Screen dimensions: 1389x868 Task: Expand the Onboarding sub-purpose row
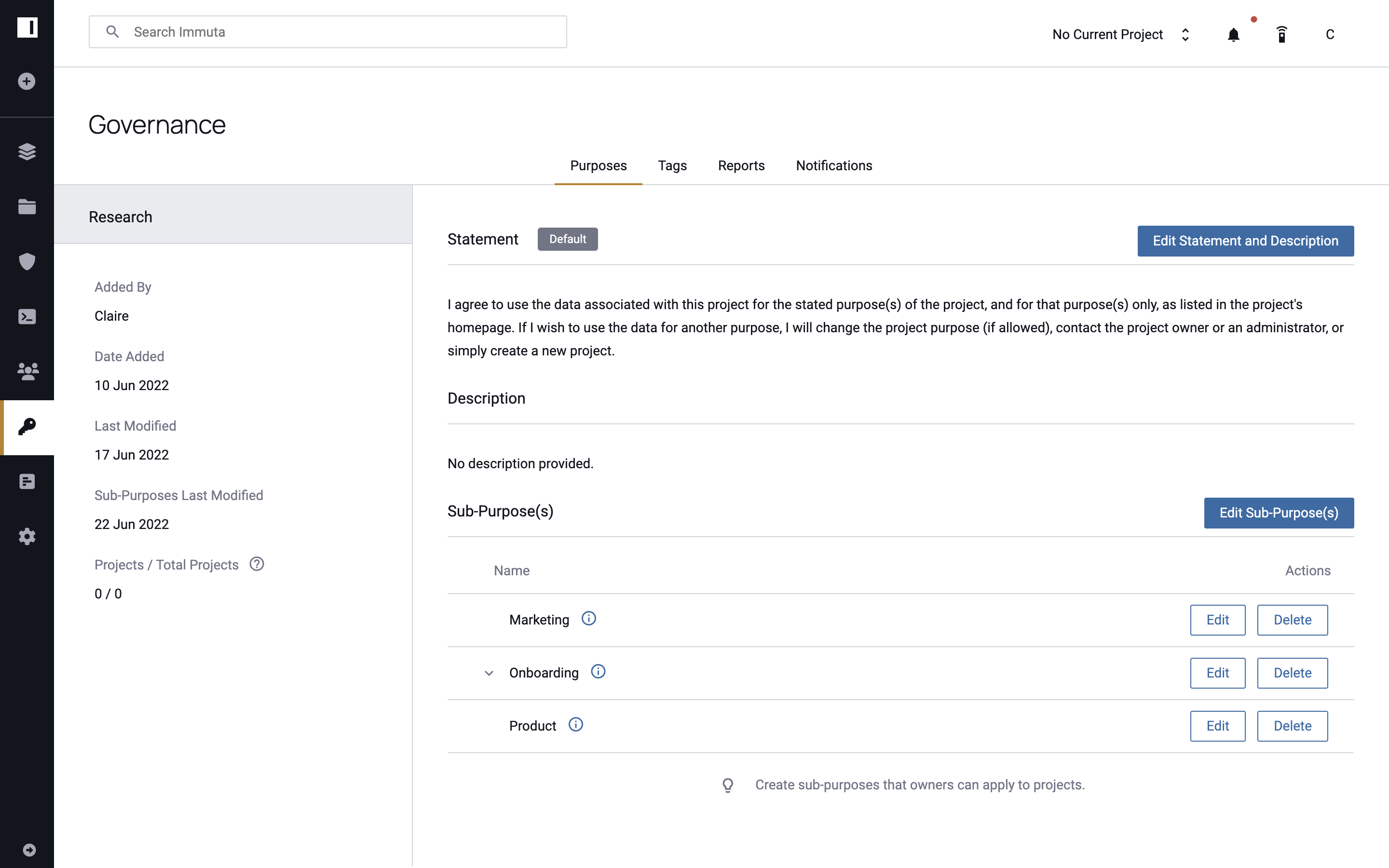point(489,673)
